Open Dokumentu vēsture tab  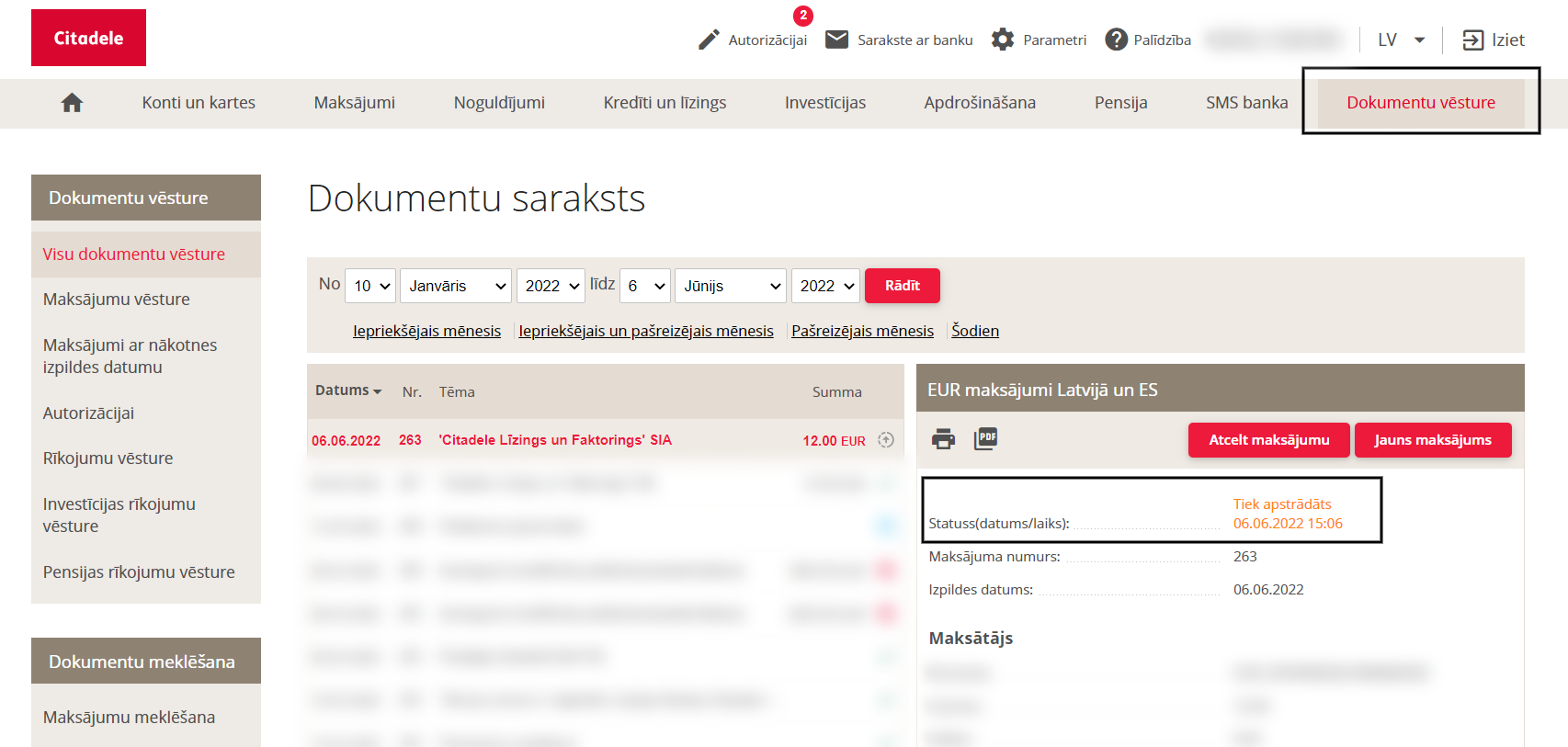[1421, 103]
